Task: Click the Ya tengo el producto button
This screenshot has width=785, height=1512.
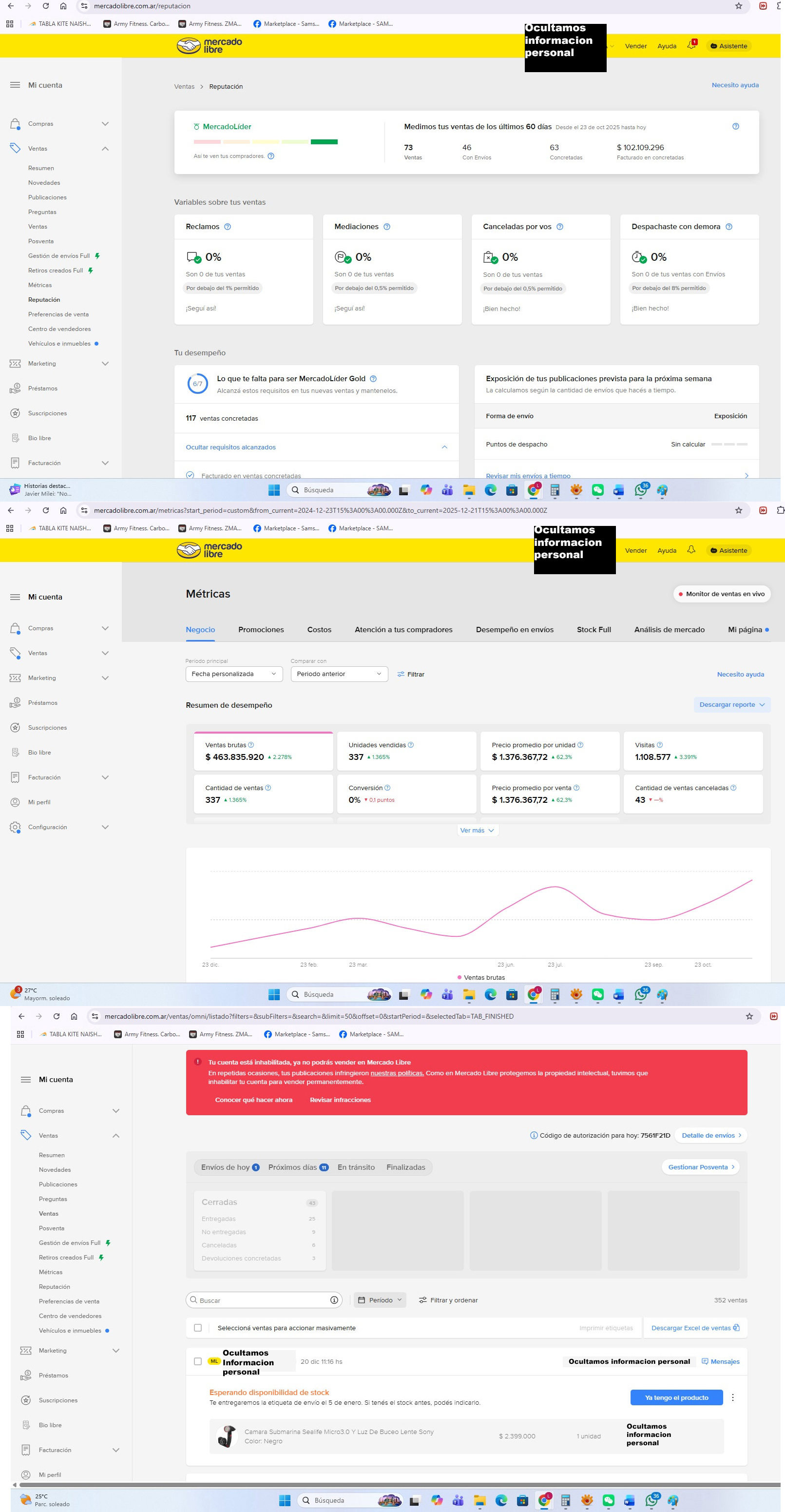Action: click(676, 1397)
